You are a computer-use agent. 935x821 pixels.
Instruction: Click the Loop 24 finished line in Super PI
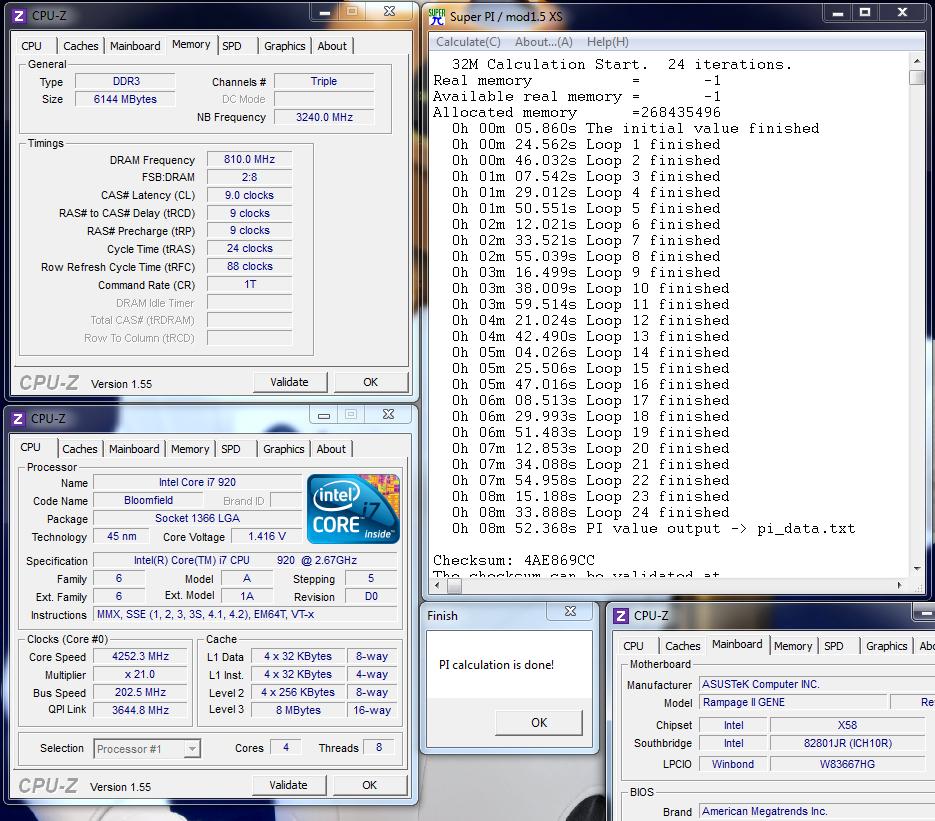click(x=590, y=512)
